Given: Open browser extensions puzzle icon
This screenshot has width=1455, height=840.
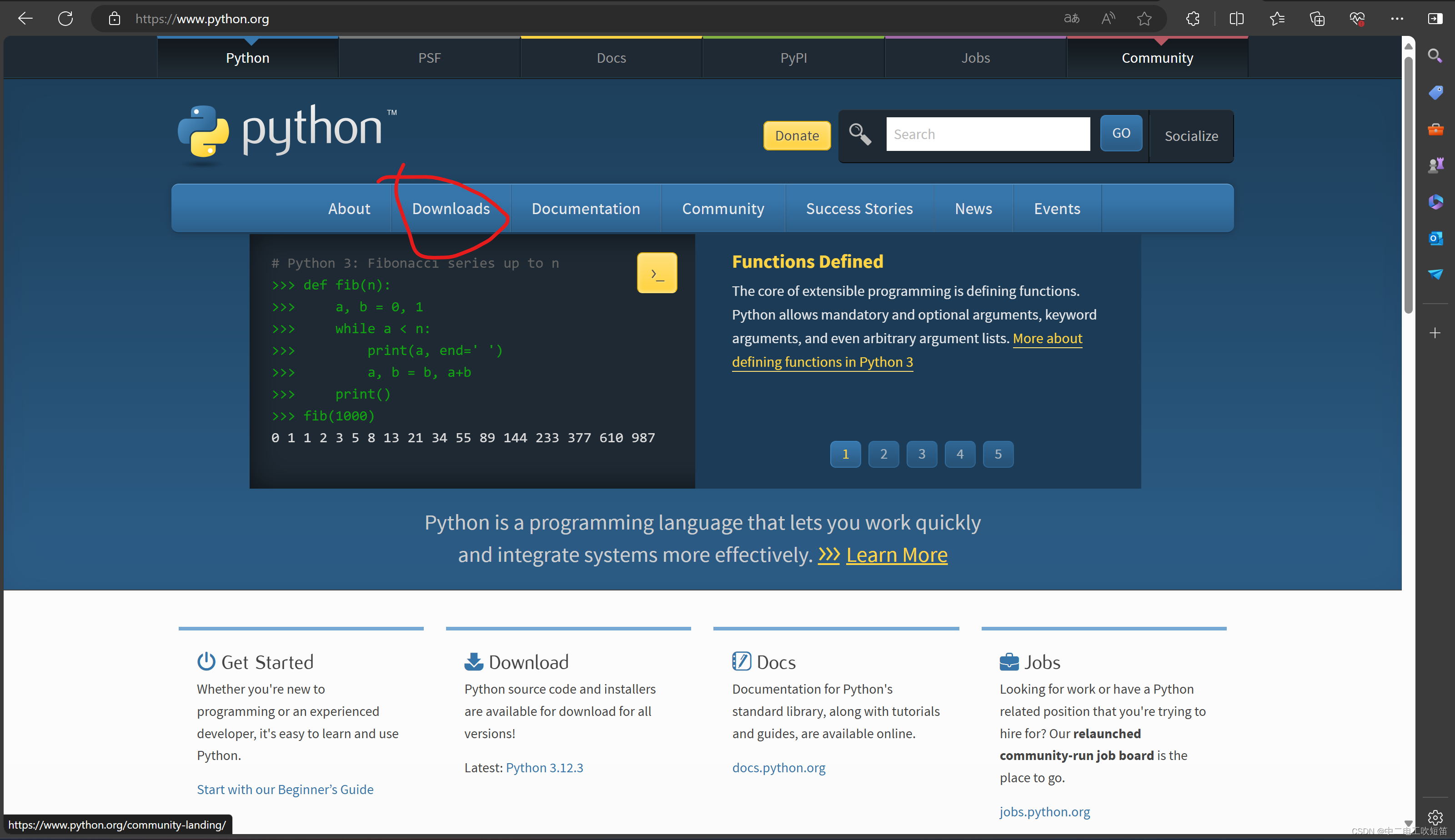Looking at the screenshot, I should (x=1193, y=19).
